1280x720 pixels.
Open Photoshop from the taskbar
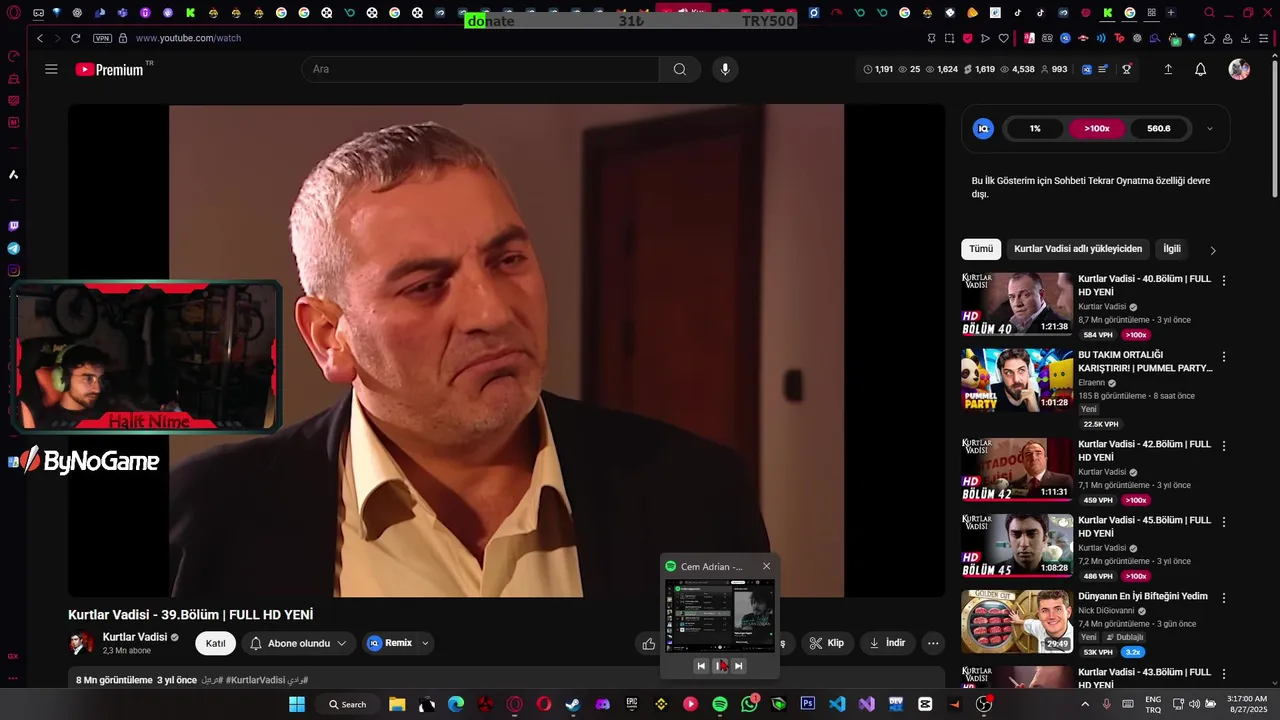click(x=808, y=704)
